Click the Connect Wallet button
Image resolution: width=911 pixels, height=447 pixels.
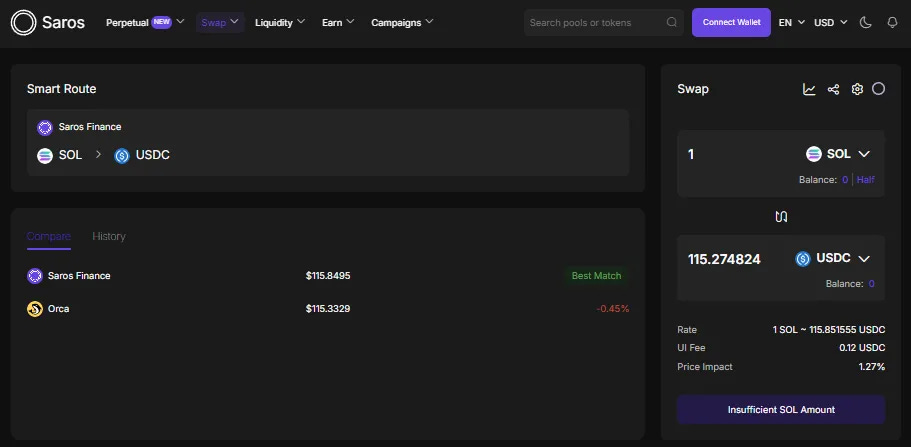pos(731,23)
